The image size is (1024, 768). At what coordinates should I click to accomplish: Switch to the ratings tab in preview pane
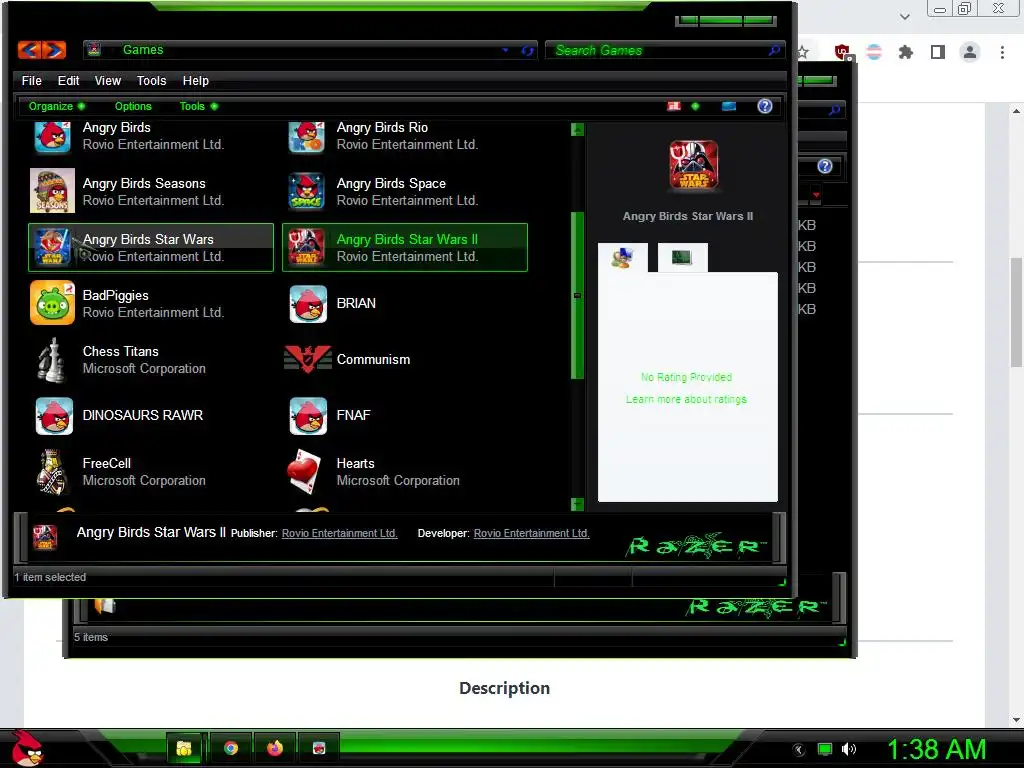(x=623, y=257)
